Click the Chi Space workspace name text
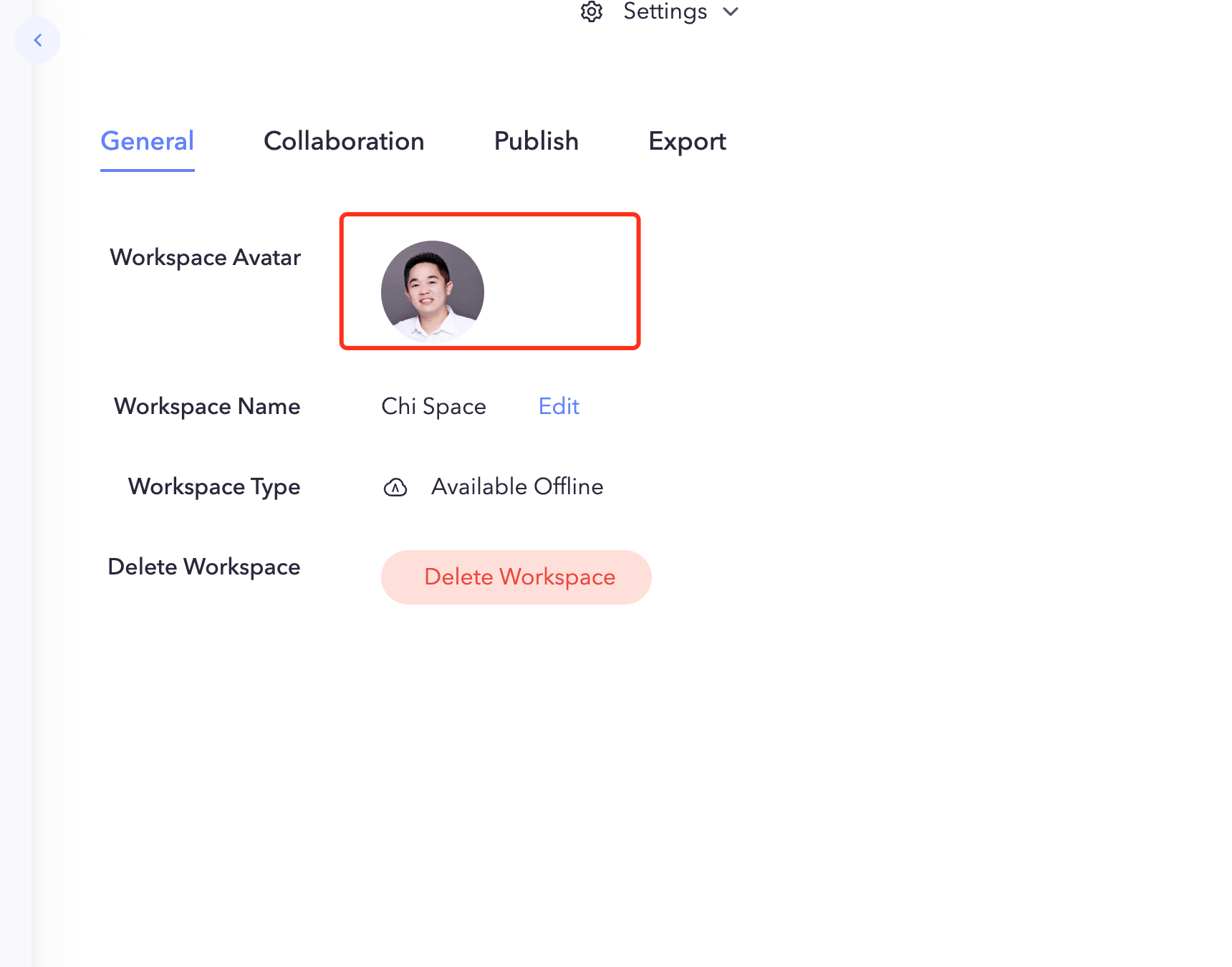This screenshot has width=1232, height=967. pos(433,406)
